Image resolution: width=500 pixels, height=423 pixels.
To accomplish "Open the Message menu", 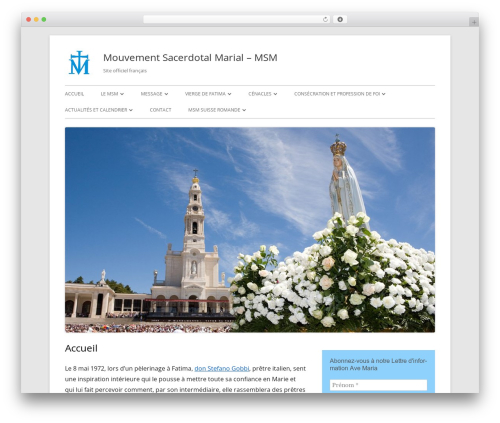I will coord(151,94).
